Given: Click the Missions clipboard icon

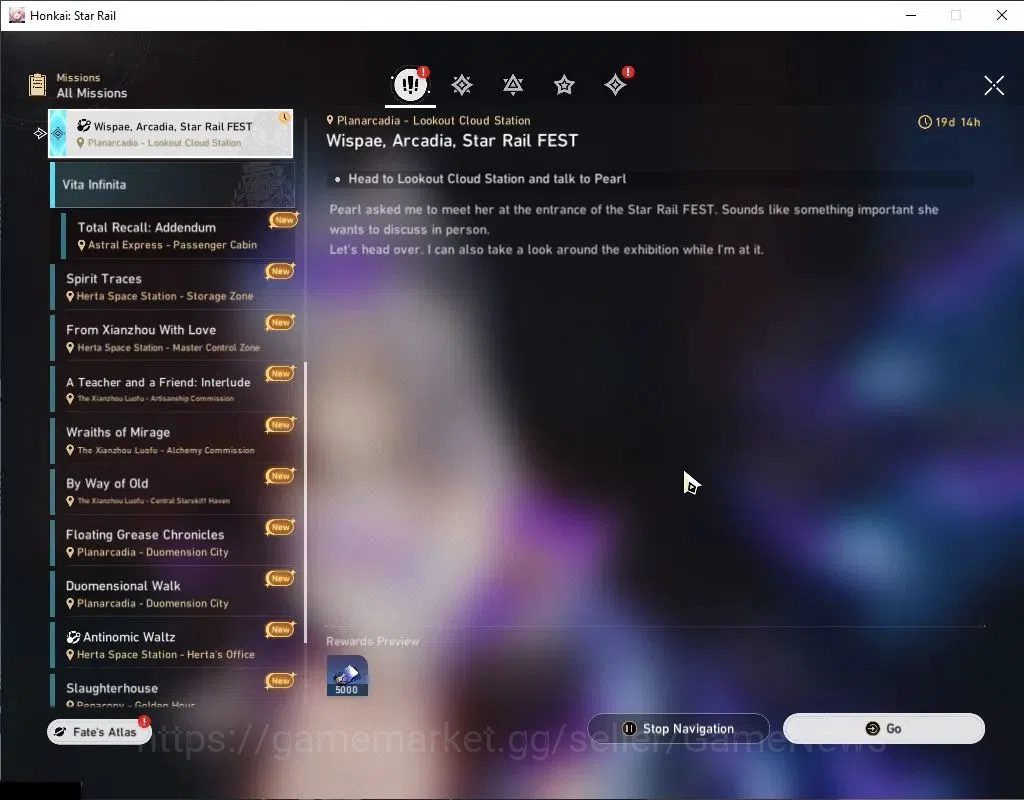Looking at the screenshot, I should point(37,85).
